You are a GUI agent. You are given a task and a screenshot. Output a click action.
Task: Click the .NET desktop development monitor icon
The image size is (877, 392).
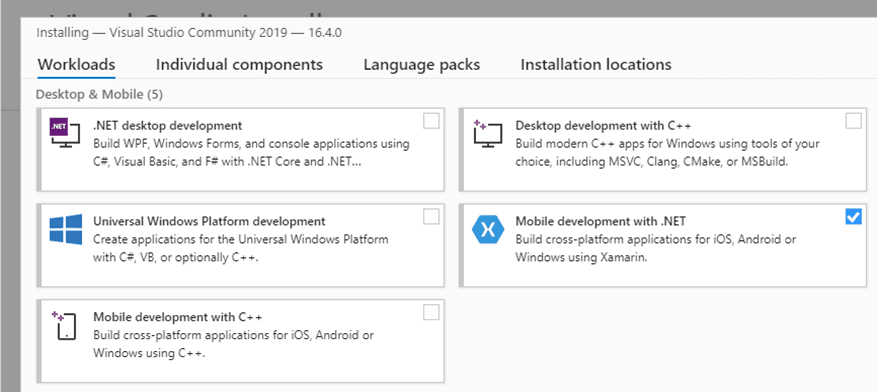coord(65,134)
